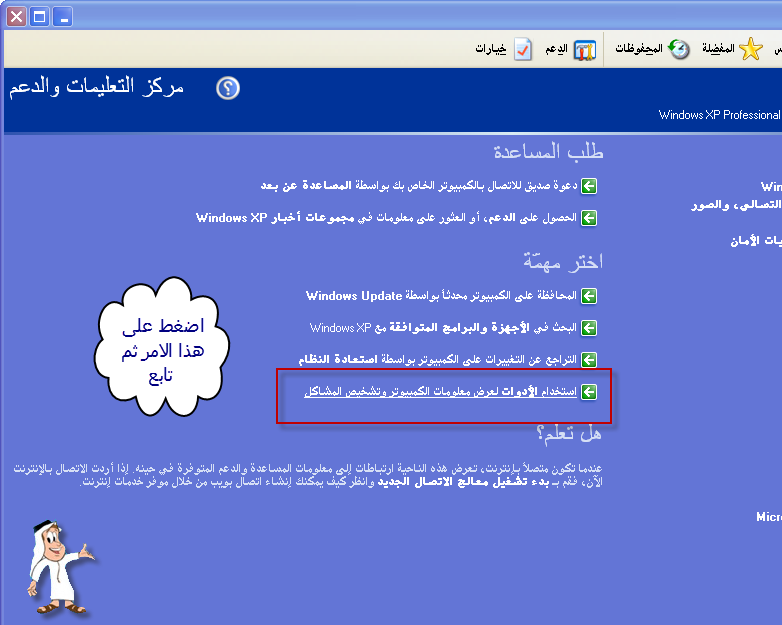
Task: Open Favorites (المفضلة) star icon
Action: 751,49
